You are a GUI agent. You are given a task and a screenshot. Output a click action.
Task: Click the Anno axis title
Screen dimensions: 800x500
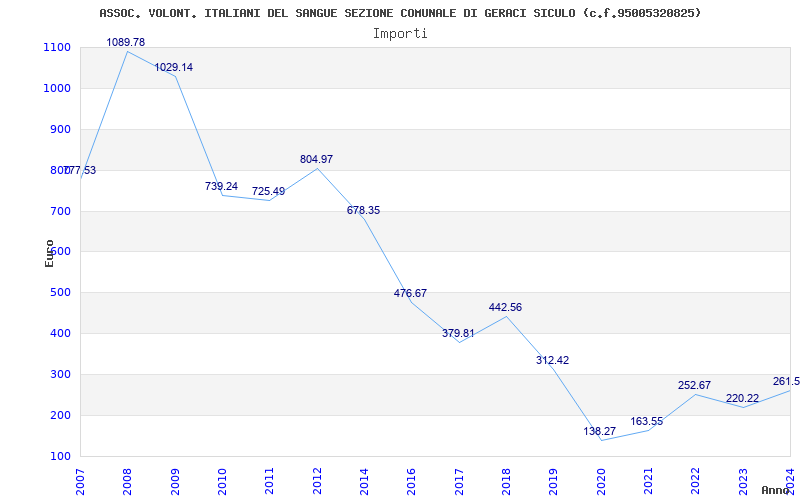pyautogui.click(x=776, y=490)
